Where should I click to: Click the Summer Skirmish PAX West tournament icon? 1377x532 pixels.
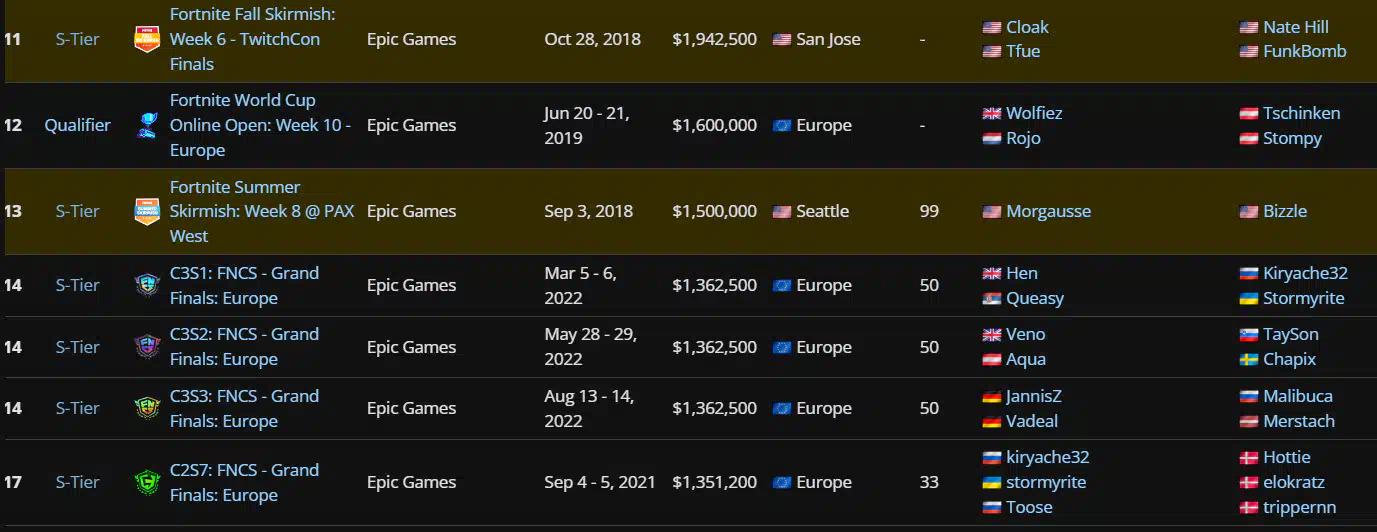(147, 212)
